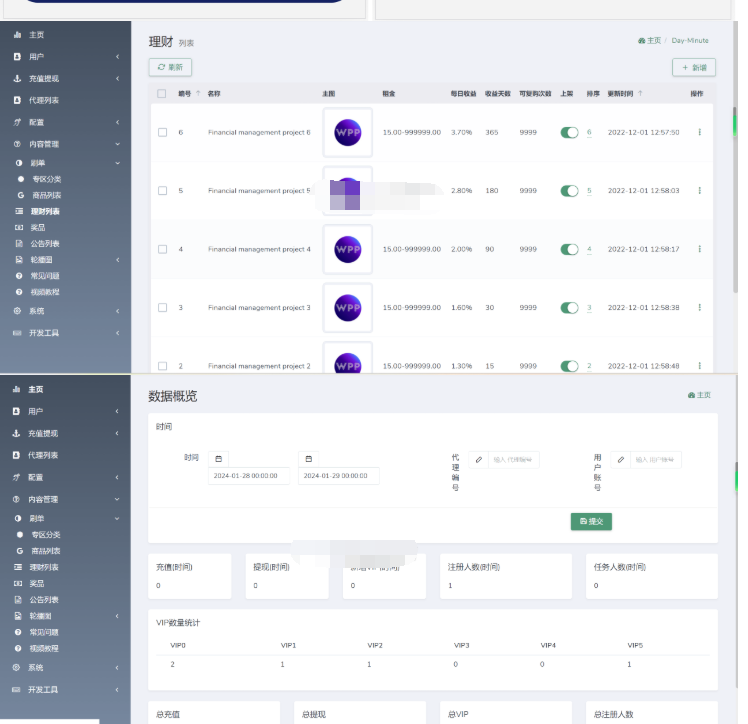
Task: Open the WPP image thumbnail for project 3
Action: [347, 308]
